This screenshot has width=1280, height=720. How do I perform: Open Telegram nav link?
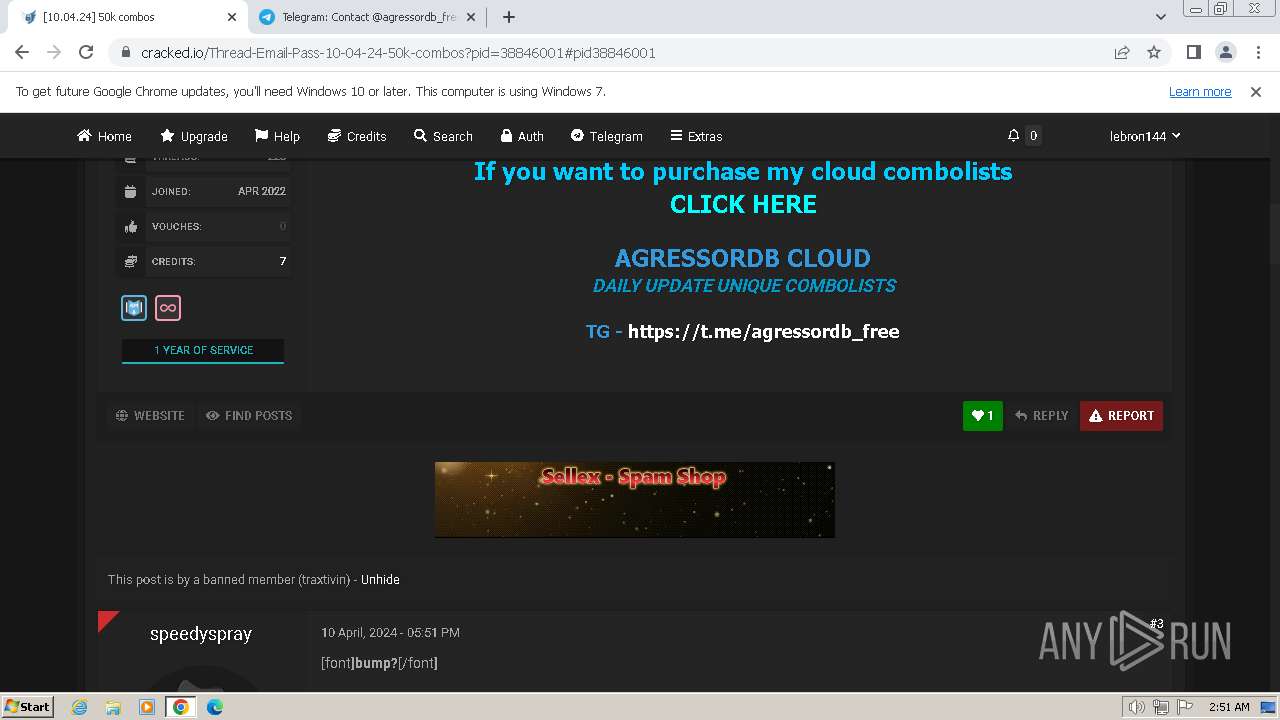click(x=606, y=136)
